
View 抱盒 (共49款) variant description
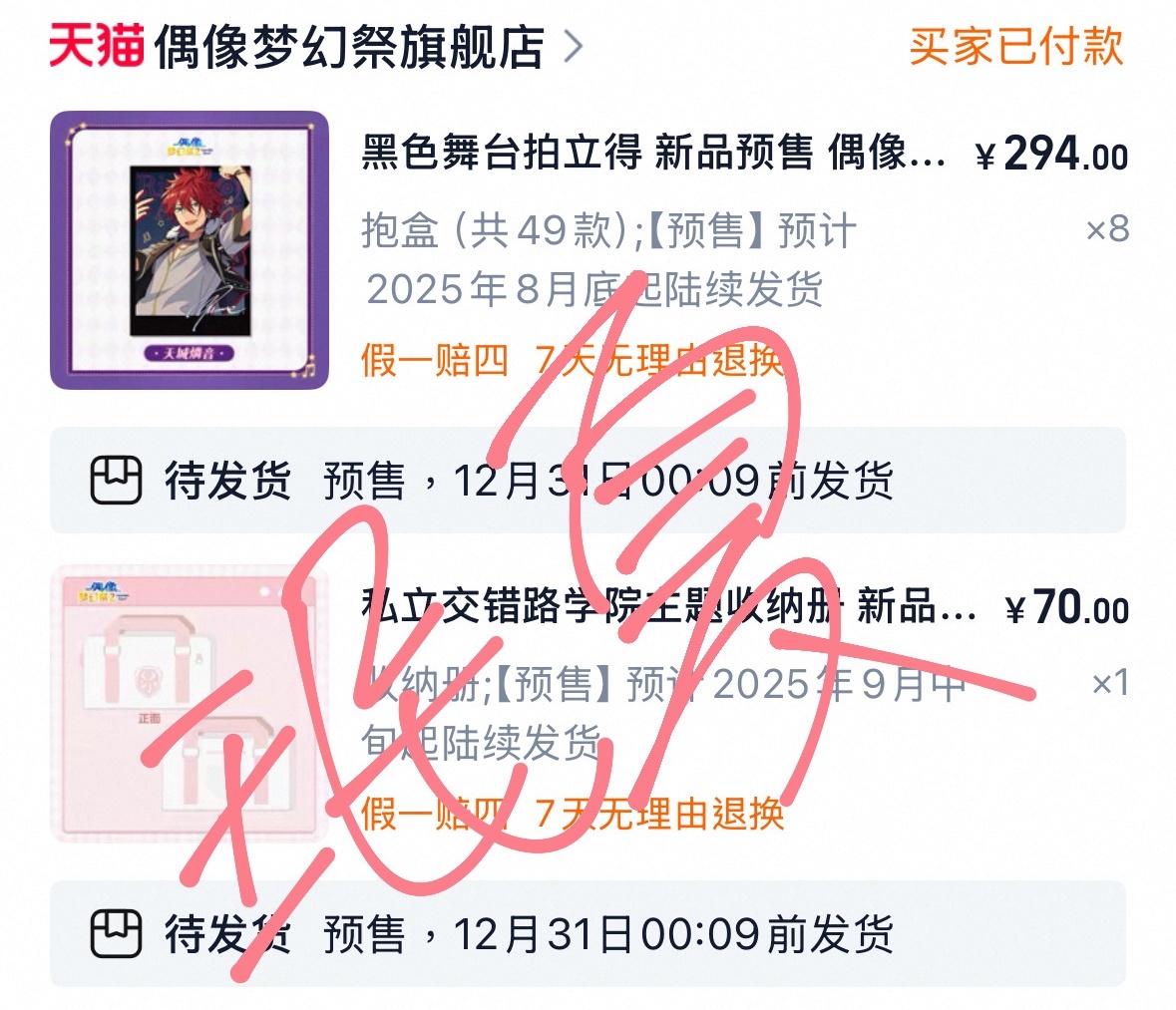click(x=608, y=259)
